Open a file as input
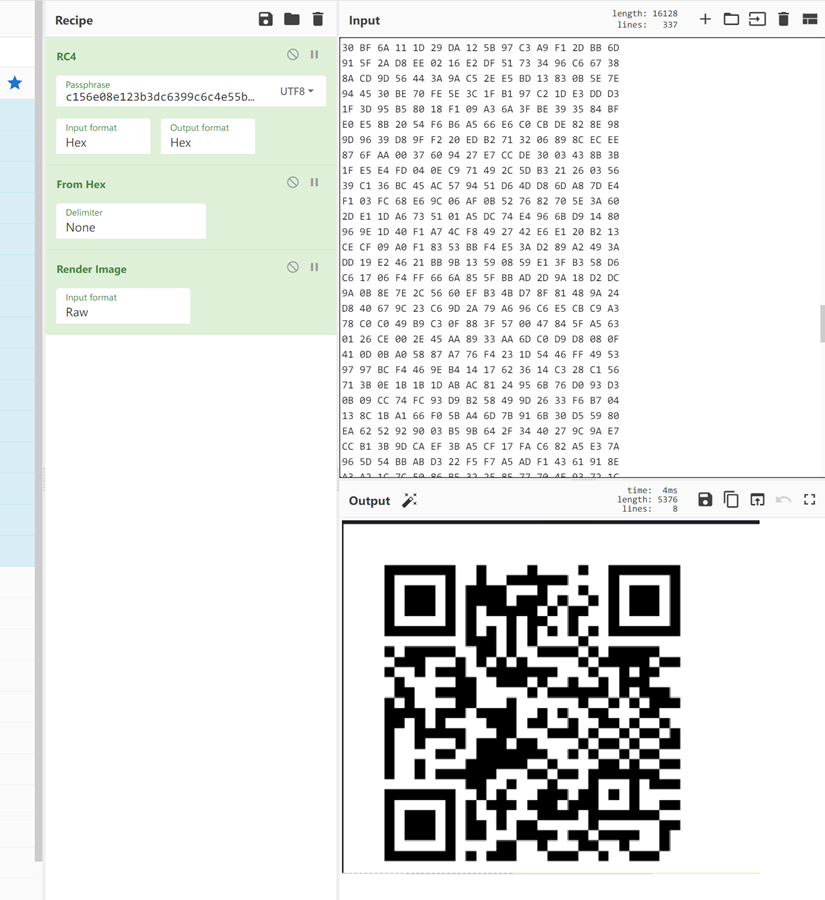Image resolution: width=825 pixels, height=900 pixels. tap(757, 20)
